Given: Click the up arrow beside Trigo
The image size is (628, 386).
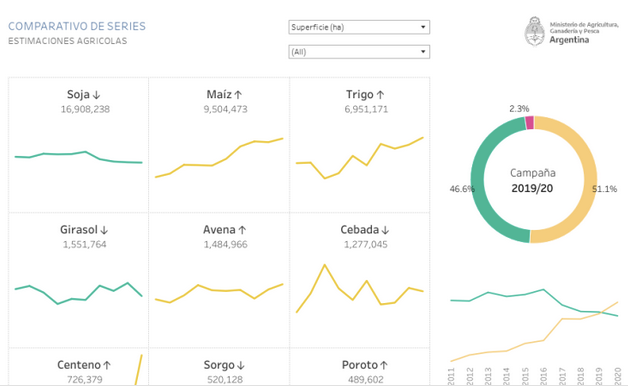Looking at the screenshot, I should point(380,95).
